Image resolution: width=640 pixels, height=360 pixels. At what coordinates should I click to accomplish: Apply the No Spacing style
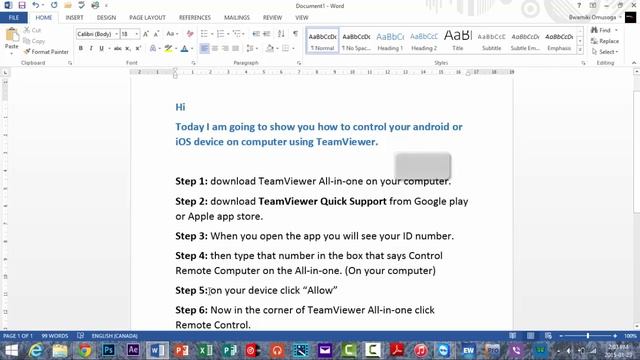click(x=356, y=41)
